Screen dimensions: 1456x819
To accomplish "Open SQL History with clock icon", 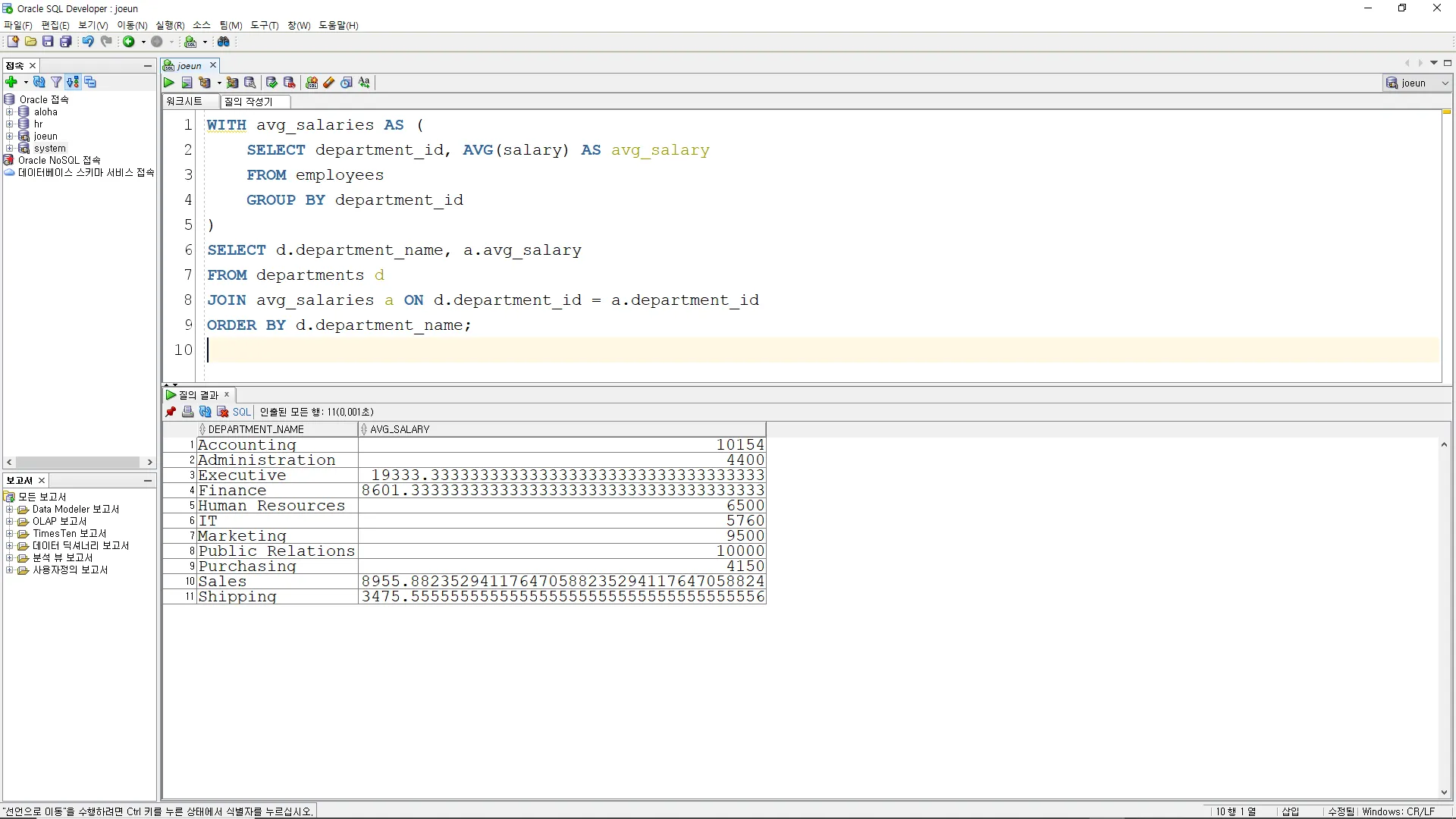I will (347, 83).
